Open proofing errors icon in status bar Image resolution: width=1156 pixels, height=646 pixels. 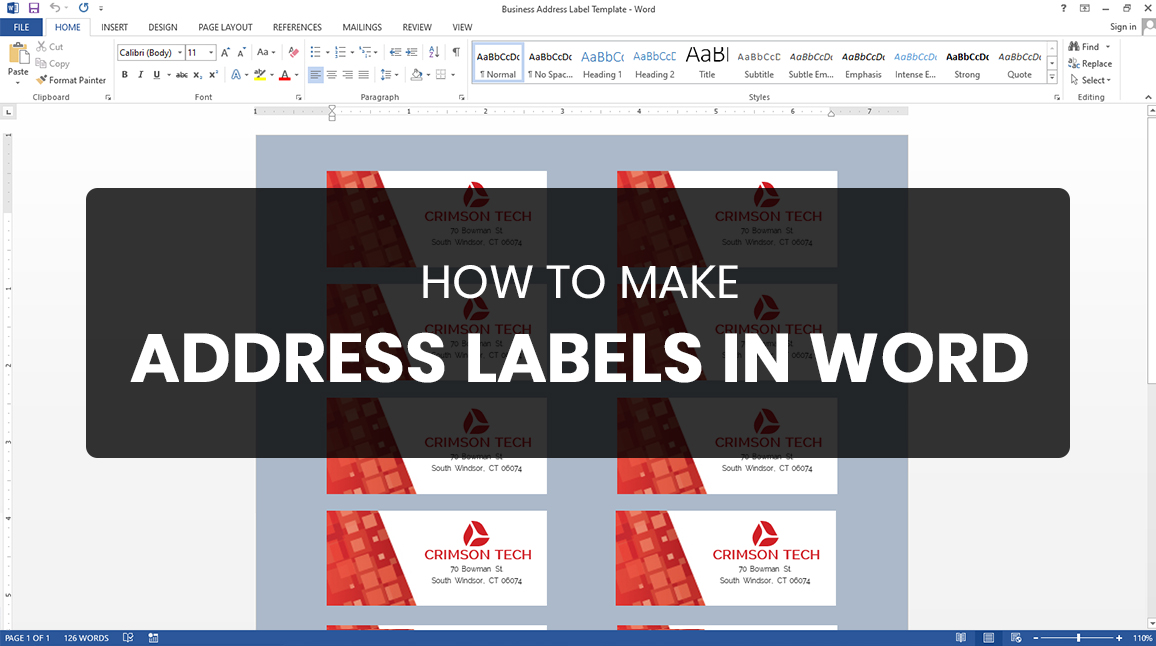pos(128,638)
